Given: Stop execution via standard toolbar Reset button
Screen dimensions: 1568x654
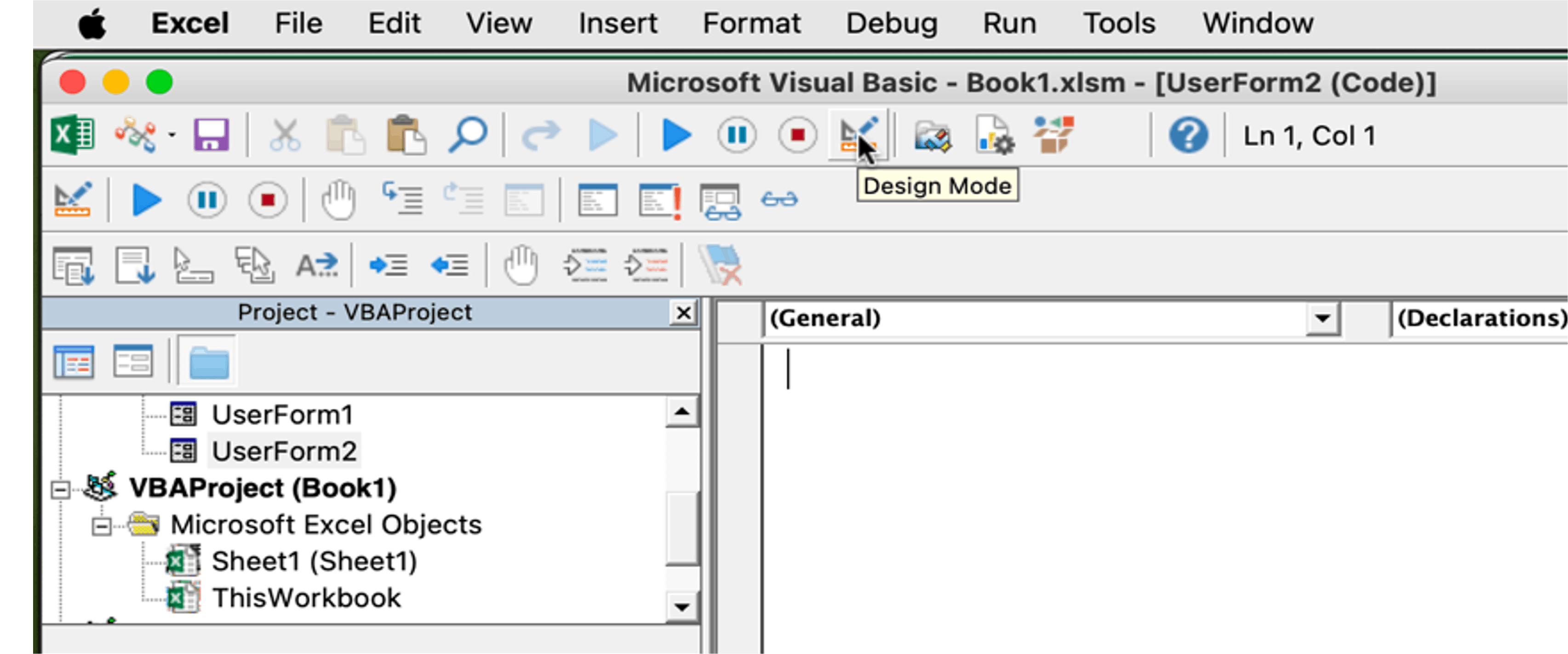Looking at the screenshot, I should 797,135.
